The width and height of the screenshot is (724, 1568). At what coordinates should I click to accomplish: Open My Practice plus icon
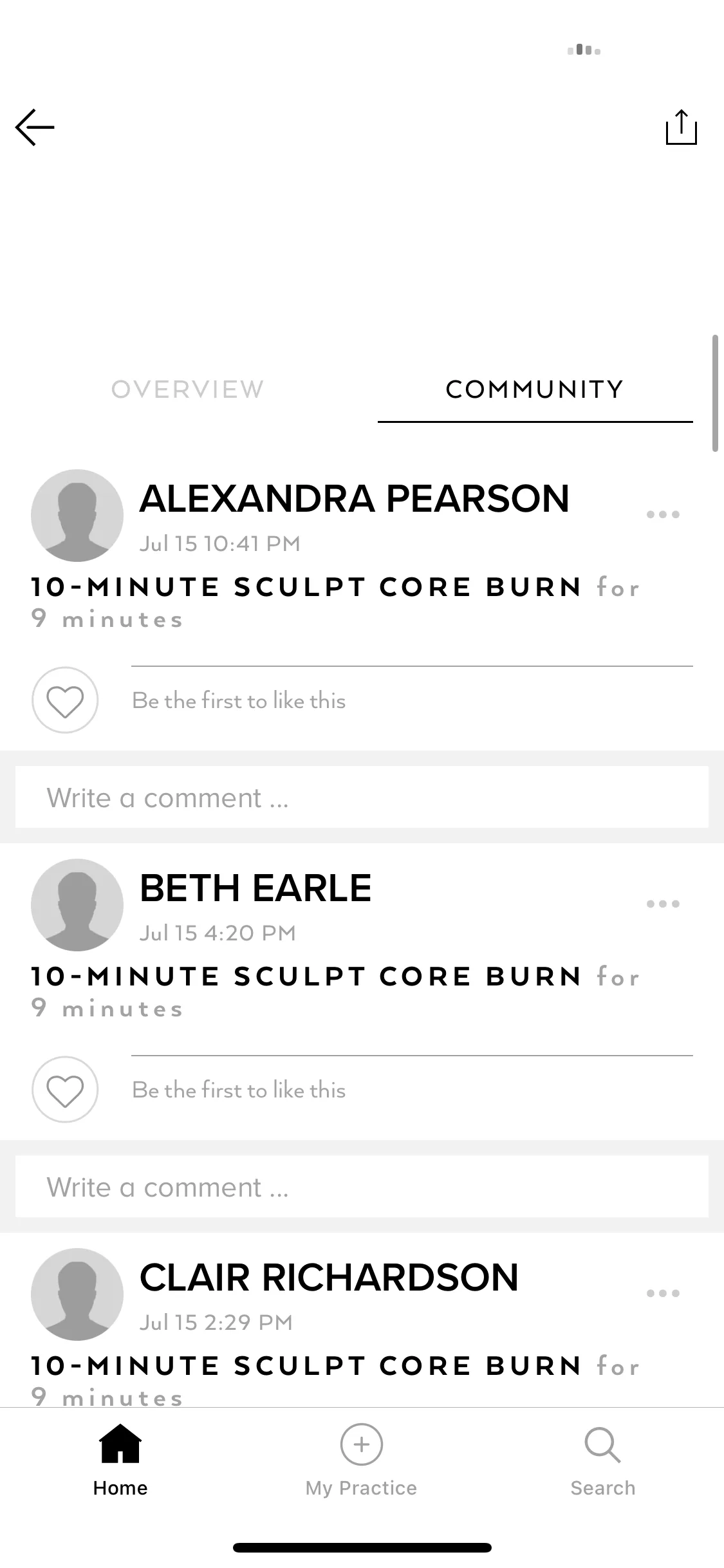[361, 1444]
